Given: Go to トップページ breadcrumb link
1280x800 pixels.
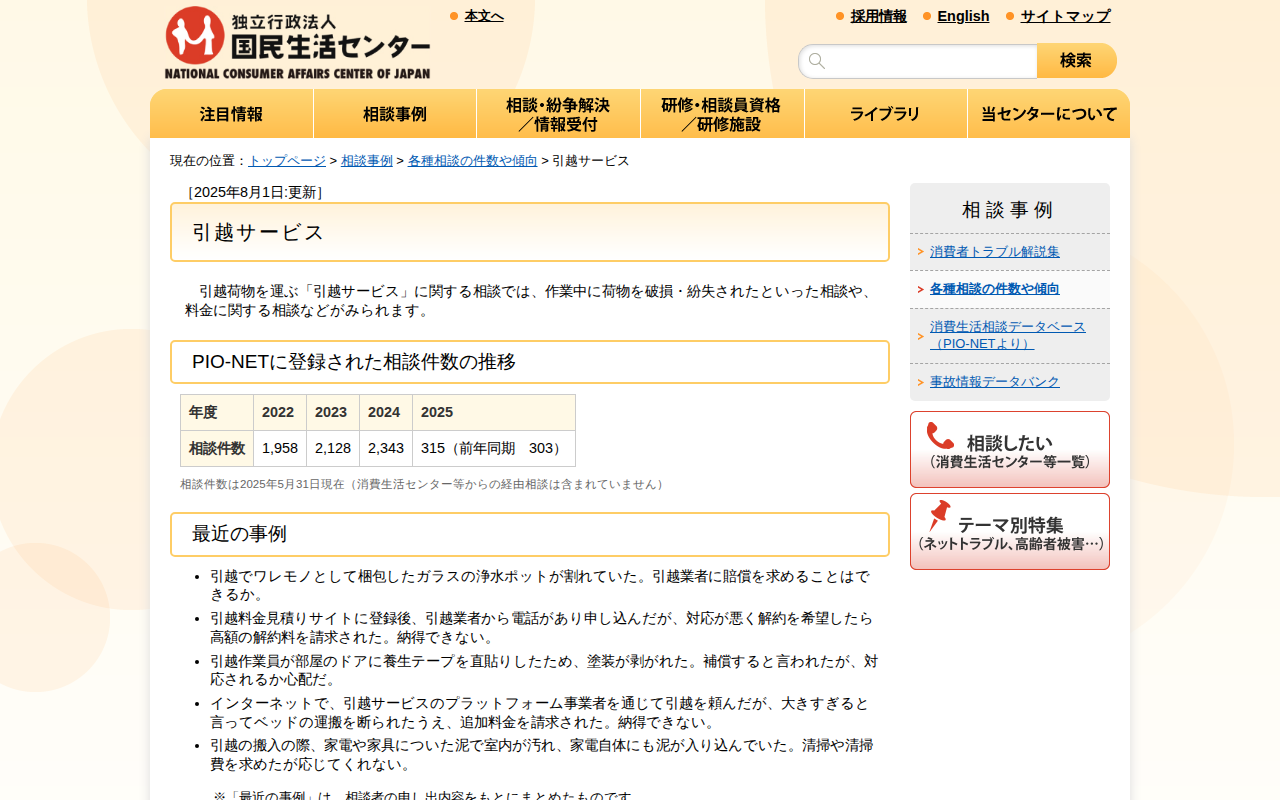Looking at the screenshot, I should (287, 160).
